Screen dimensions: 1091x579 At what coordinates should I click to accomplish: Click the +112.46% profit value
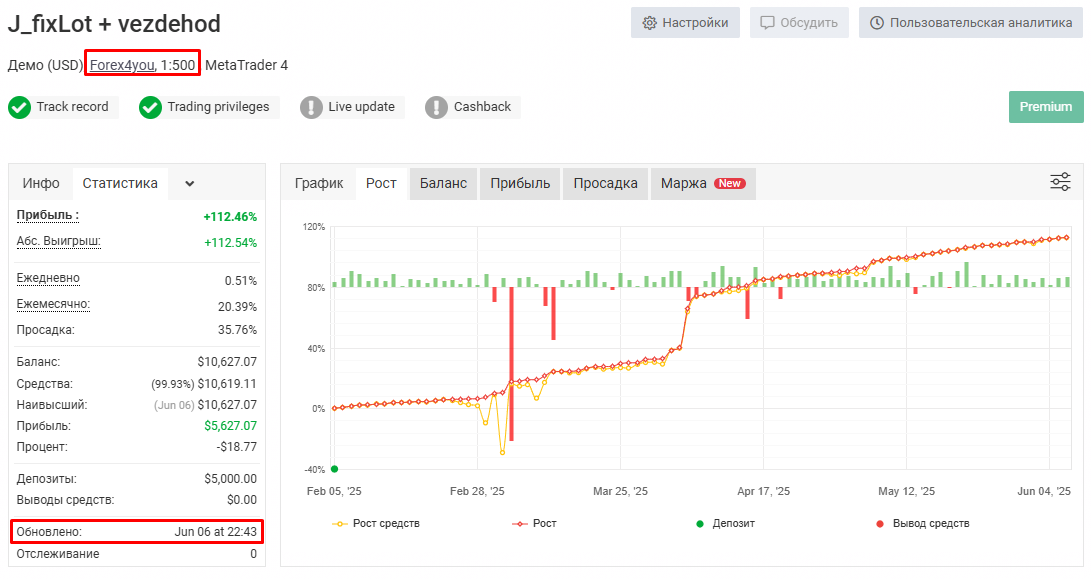pos(230,216)
